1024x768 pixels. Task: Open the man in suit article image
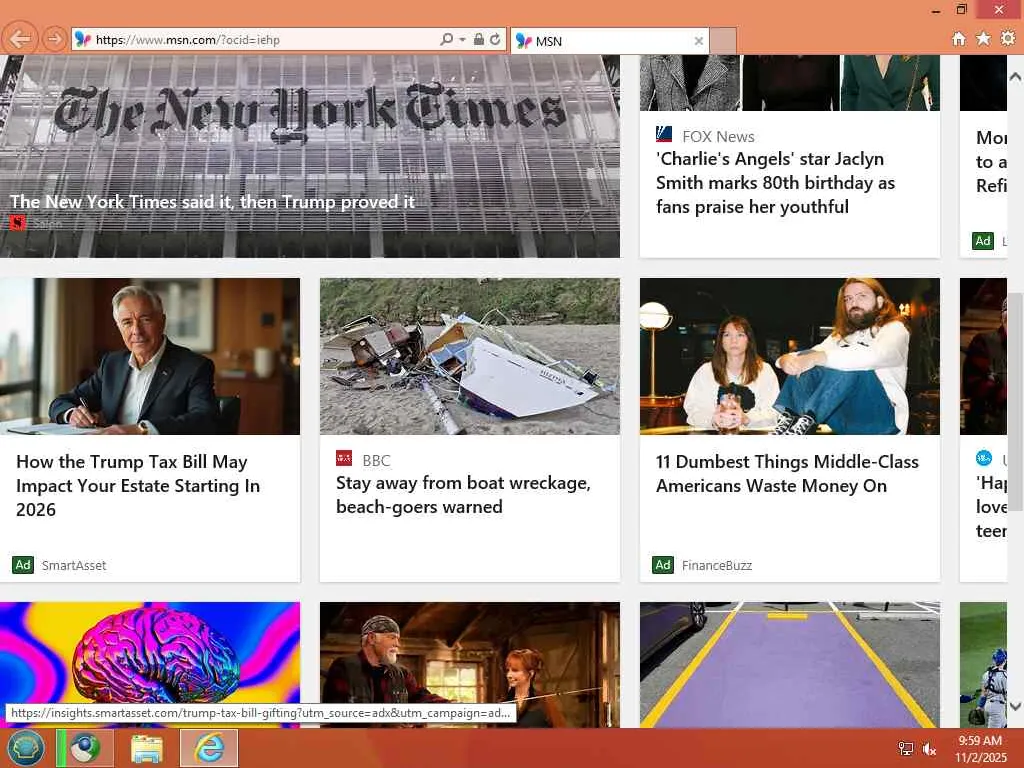(150, 357)
